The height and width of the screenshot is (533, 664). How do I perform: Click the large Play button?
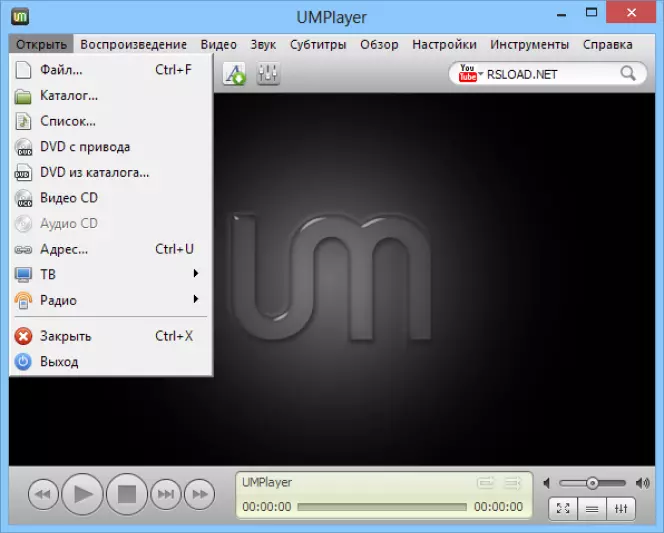point(83,494)
